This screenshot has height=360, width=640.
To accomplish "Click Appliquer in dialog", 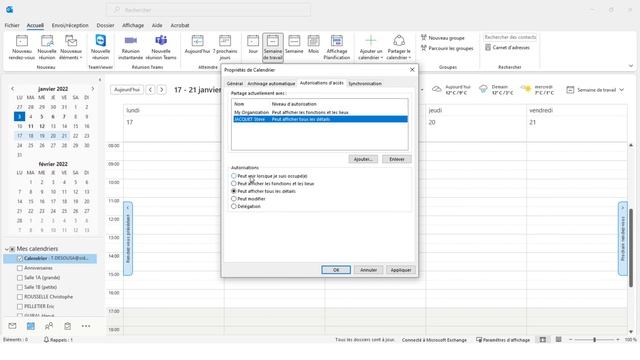I will click(401, 270).
